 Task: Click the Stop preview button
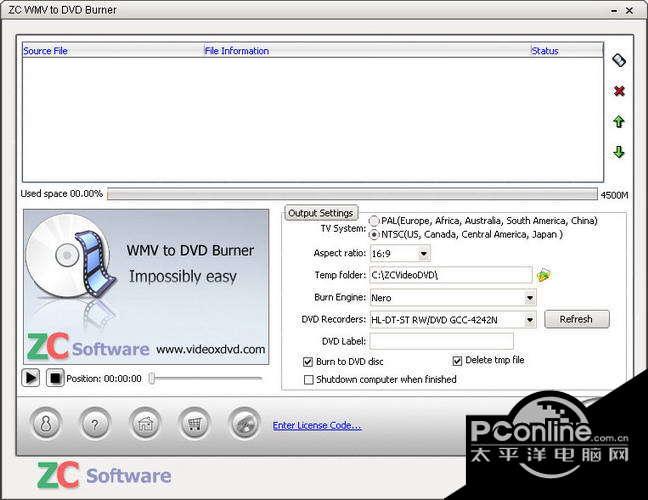[x=55, y=378]
